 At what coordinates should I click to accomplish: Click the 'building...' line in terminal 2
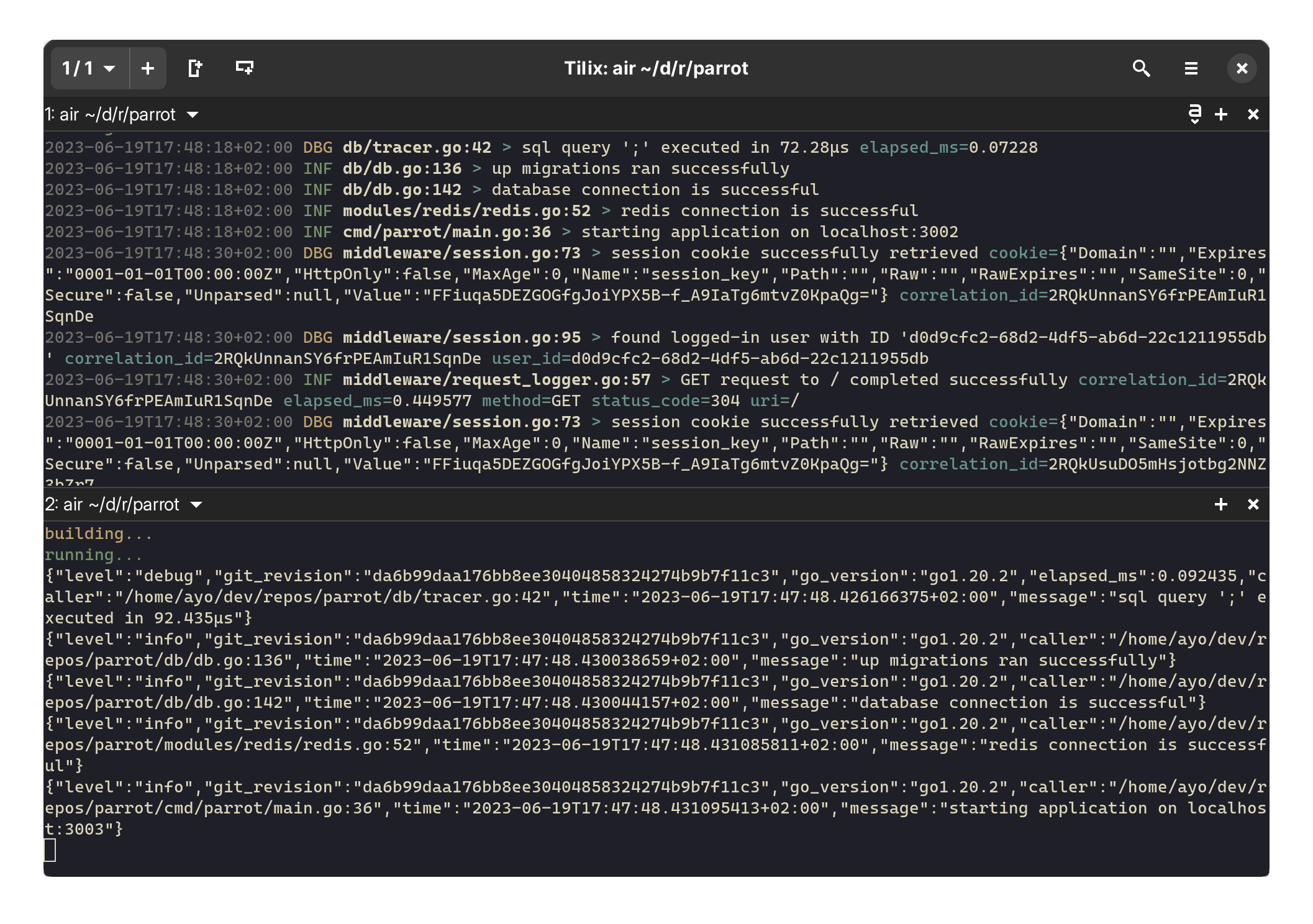98,534
